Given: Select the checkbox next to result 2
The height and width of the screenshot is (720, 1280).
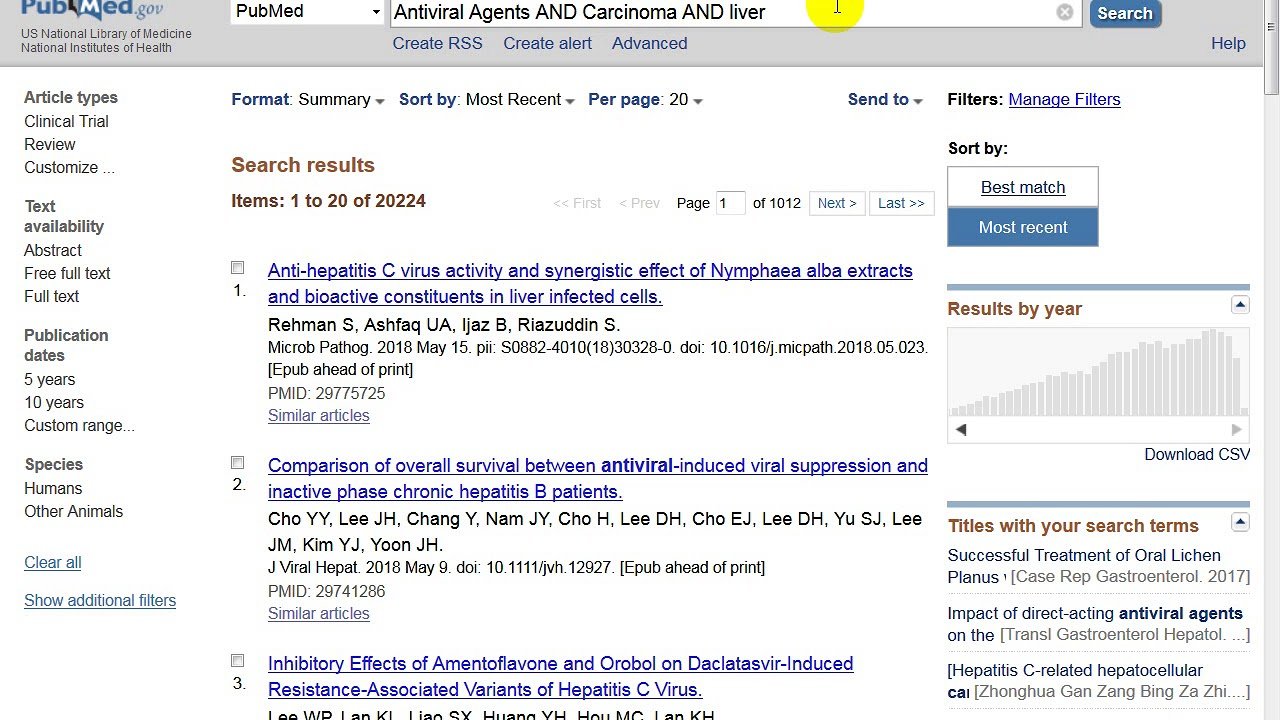Looking at the screenshot, I should tap(238, 463).
